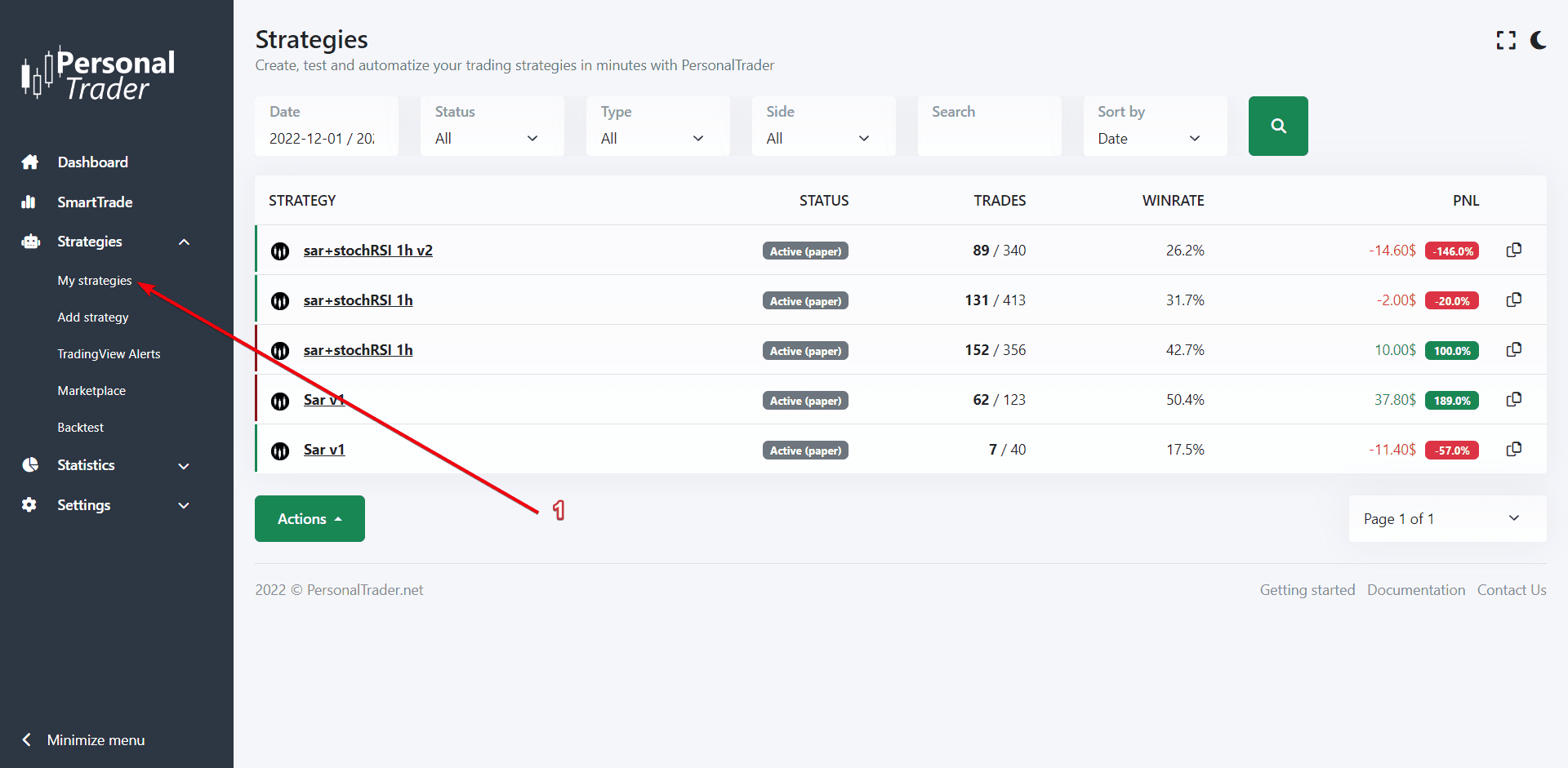
Task: Open the sar+stochRSI 1h v2 strategy link
Action: coord(367,250)
